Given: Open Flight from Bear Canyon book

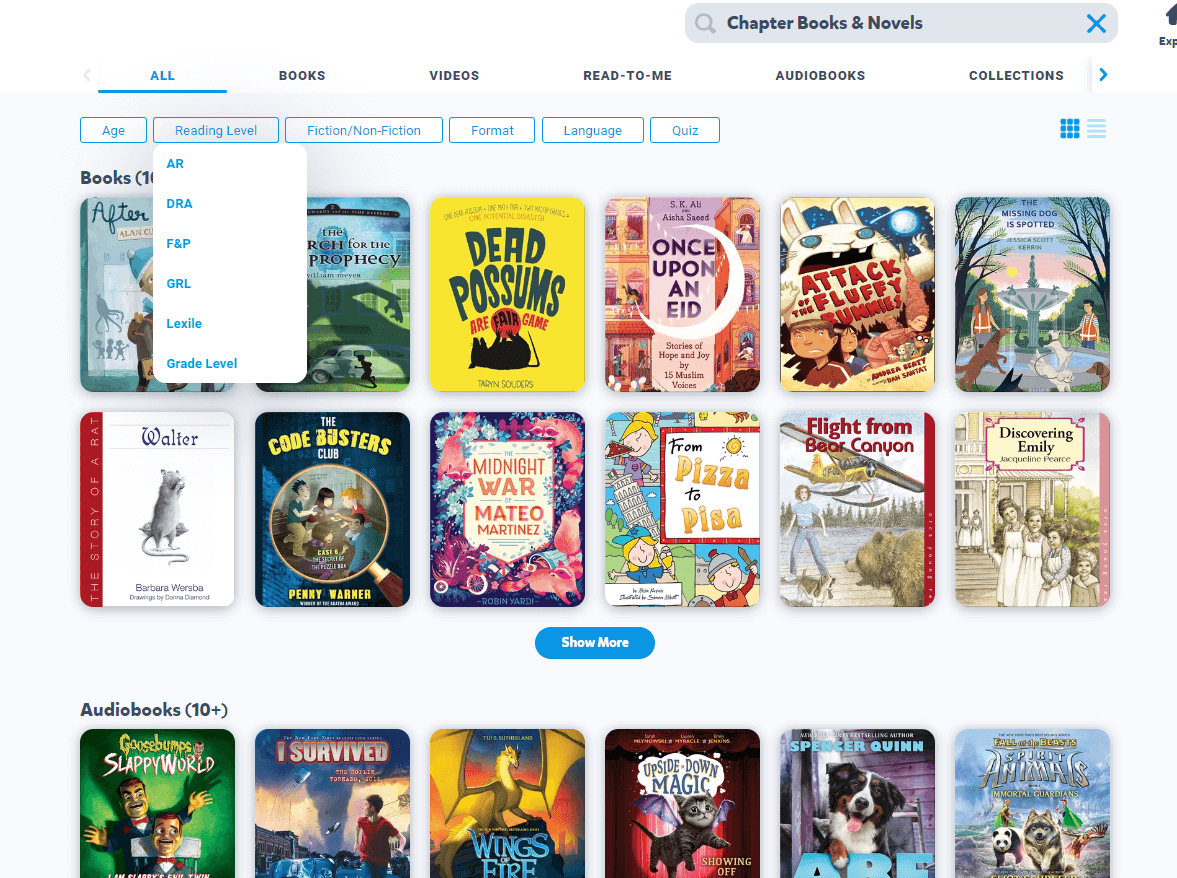Looking at the screenshot, I should point(857,509).
